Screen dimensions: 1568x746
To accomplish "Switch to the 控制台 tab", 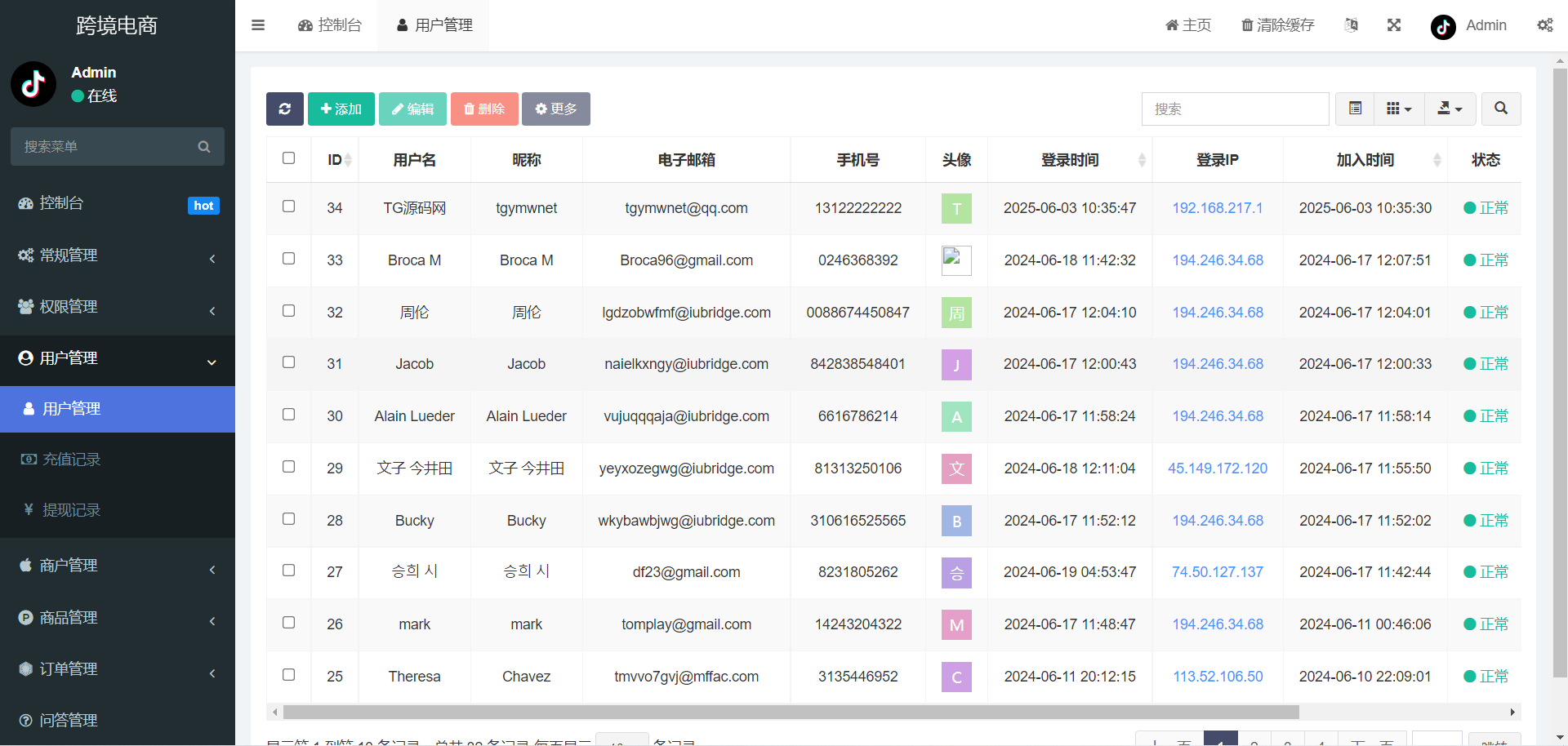I will 330,25.
